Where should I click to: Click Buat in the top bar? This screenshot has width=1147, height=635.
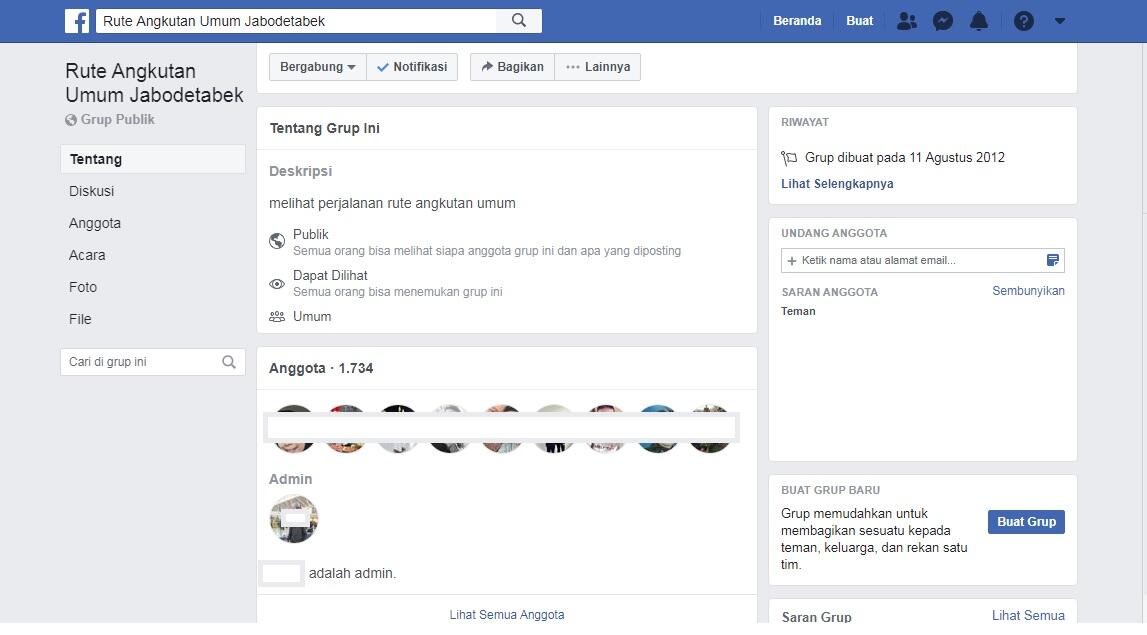pyautogui.click(x=860, y=21)
